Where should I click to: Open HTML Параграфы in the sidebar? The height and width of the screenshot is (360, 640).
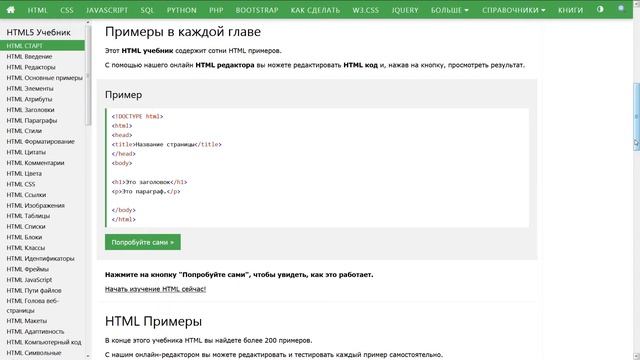click(32, 120)
